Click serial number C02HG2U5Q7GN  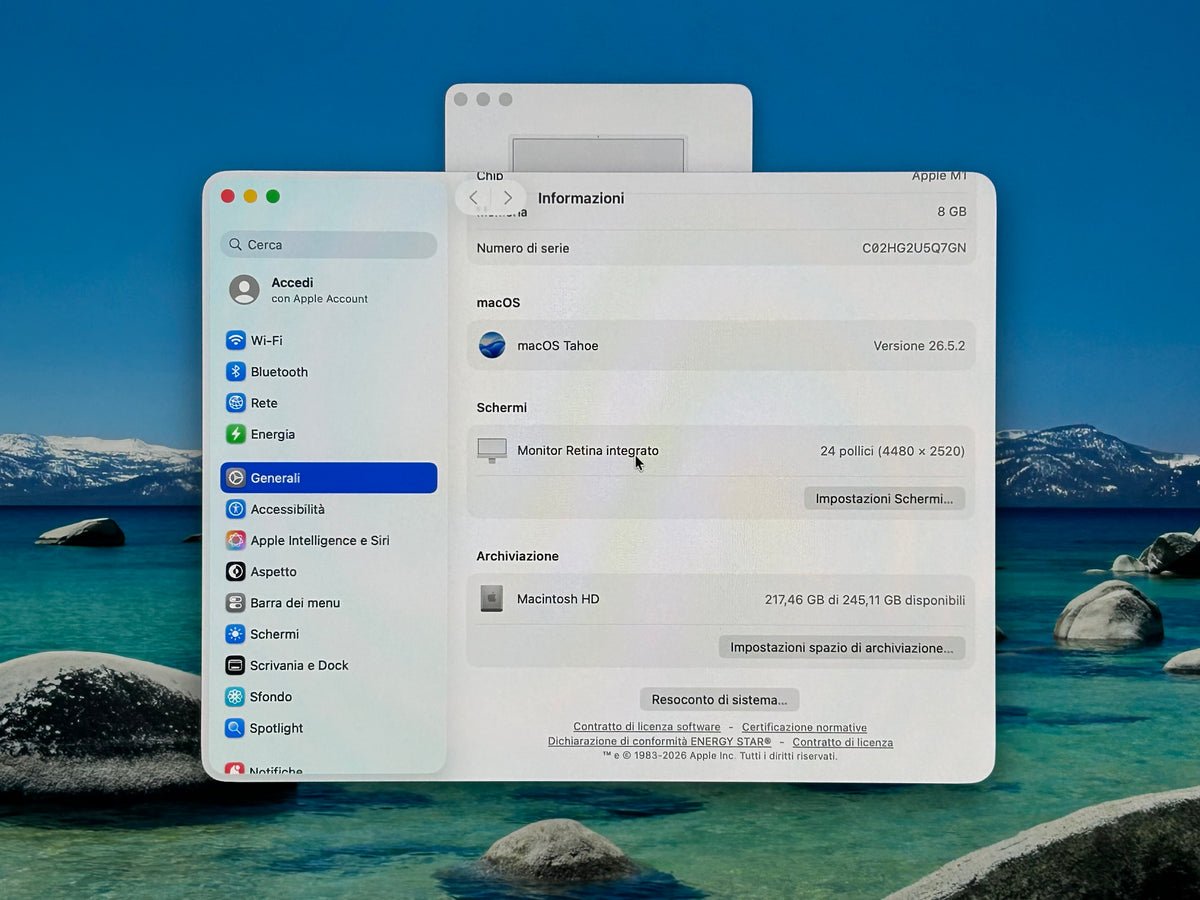pos(914,248)
